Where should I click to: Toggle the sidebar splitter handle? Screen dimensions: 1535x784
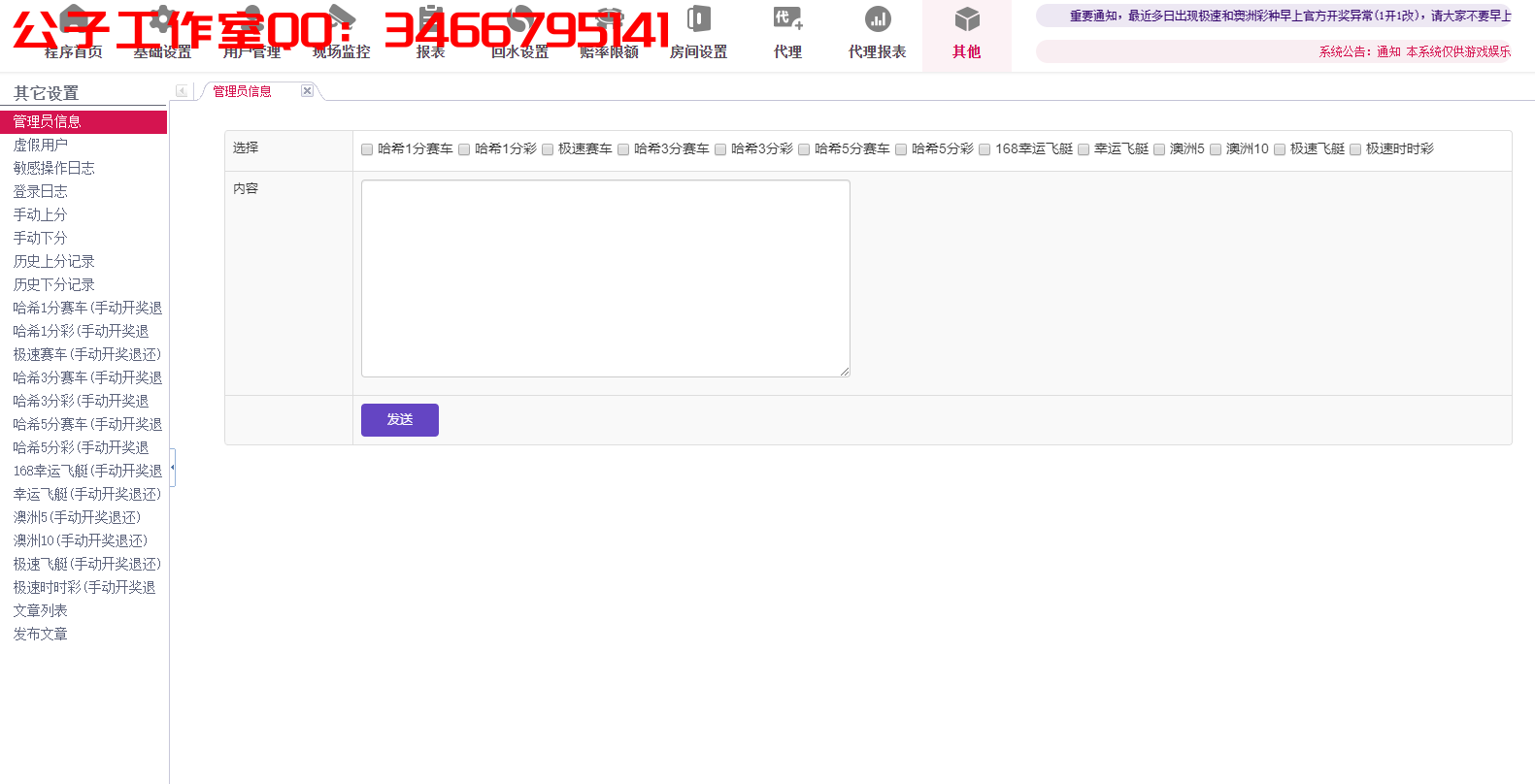(172, 468)
